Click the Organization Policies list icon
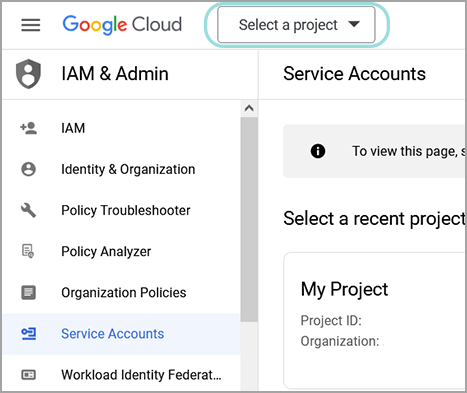Screen dimensions: 467x393 click(x=29, y=292)
